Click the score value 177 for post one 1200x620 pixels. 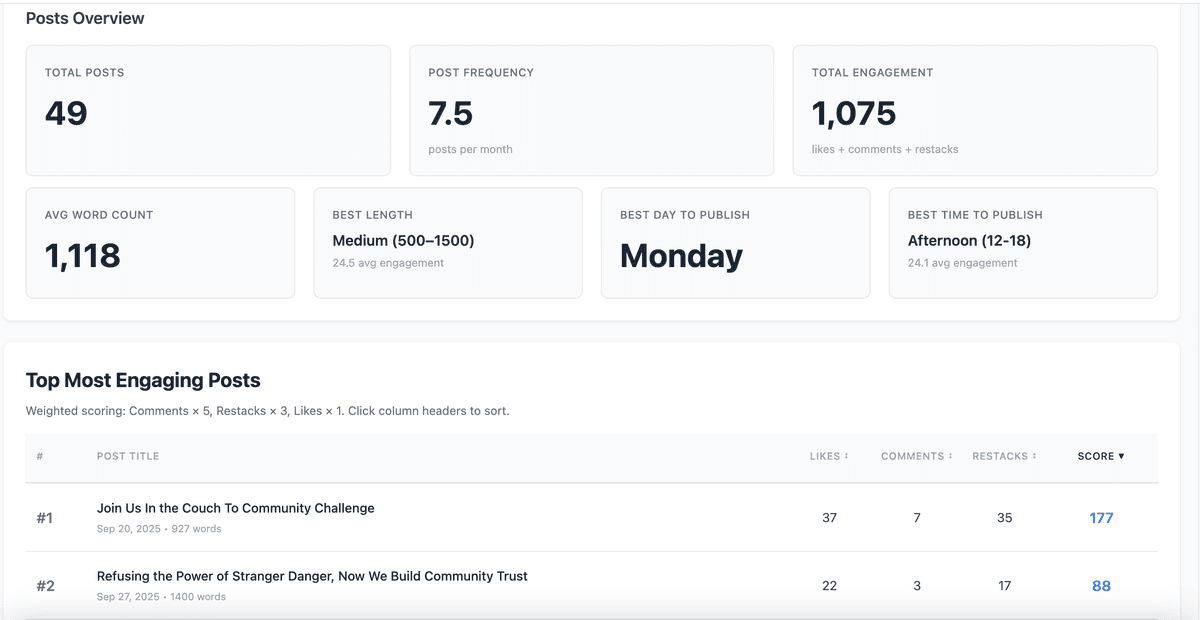1101,518
